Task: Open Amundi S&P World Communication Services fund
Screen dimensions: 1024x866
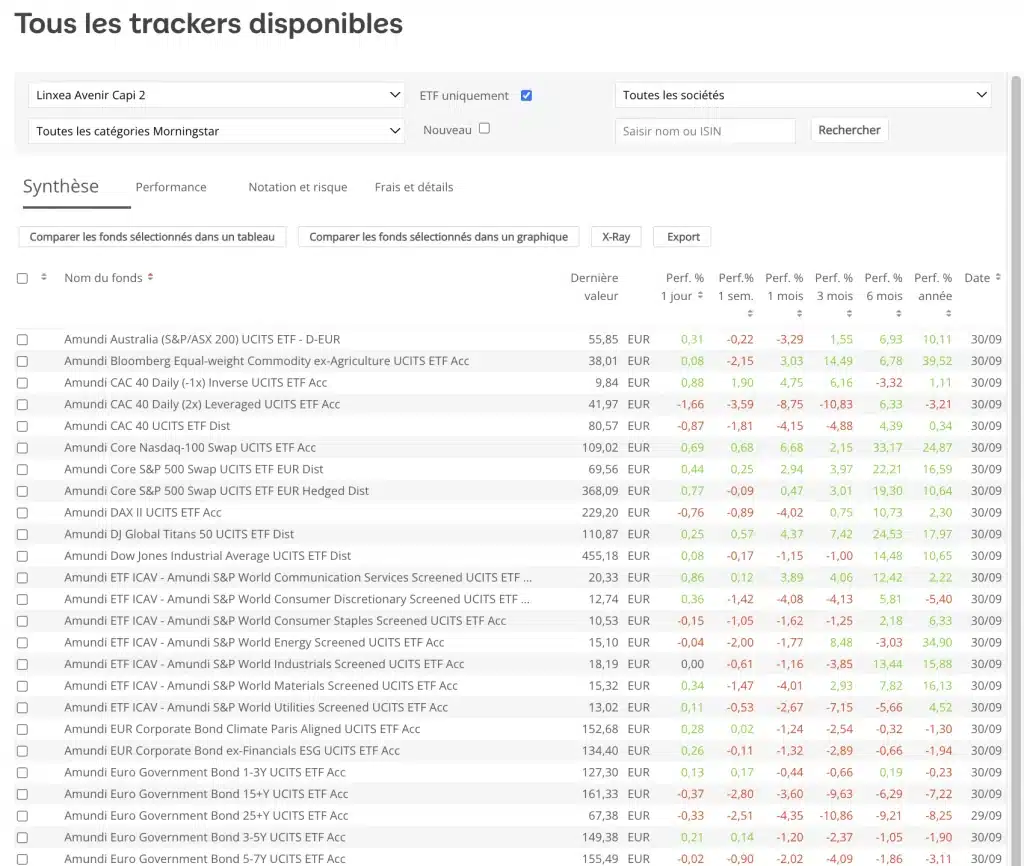Action: (298, 577)
